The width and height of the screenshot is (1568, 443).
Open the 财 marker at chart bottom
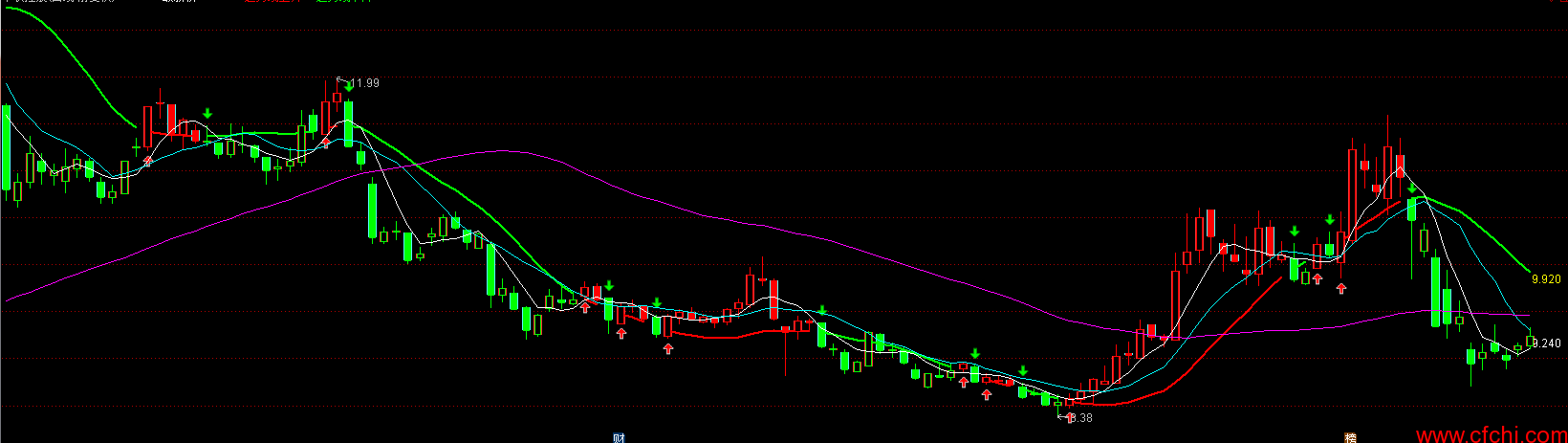click(619, 438)
